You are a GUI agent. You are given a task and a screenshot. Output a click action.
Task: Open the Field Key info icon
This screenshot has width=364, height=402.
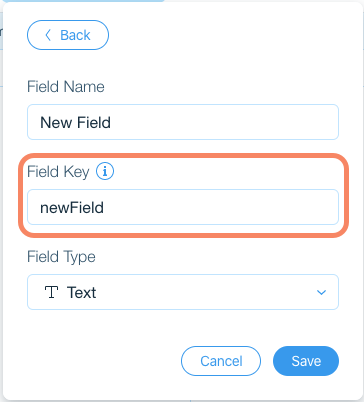[x=105, y=171]
